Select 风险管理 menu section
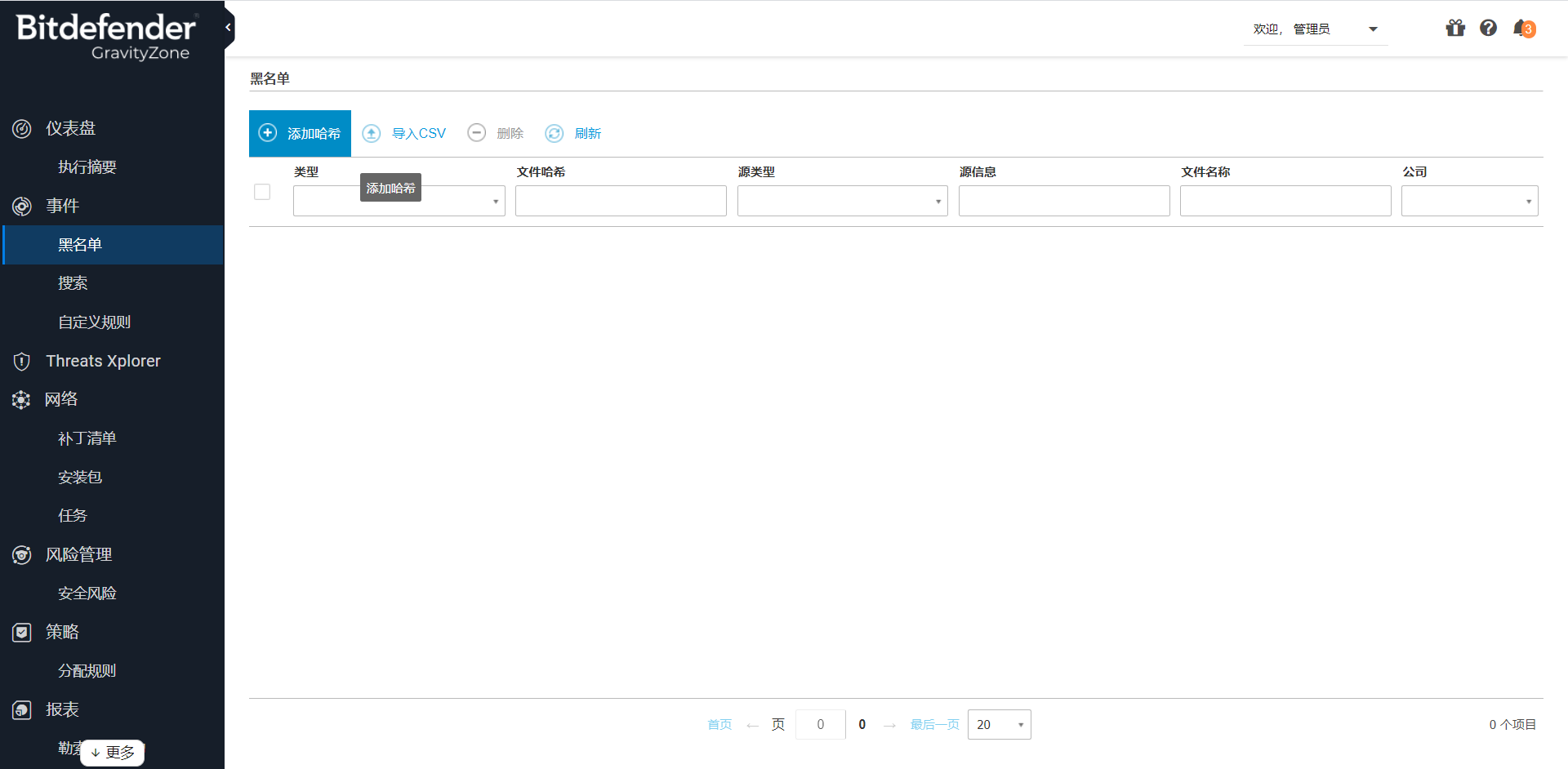The image size is (1568, 769). pyautogui.click(x=78, y=554)
